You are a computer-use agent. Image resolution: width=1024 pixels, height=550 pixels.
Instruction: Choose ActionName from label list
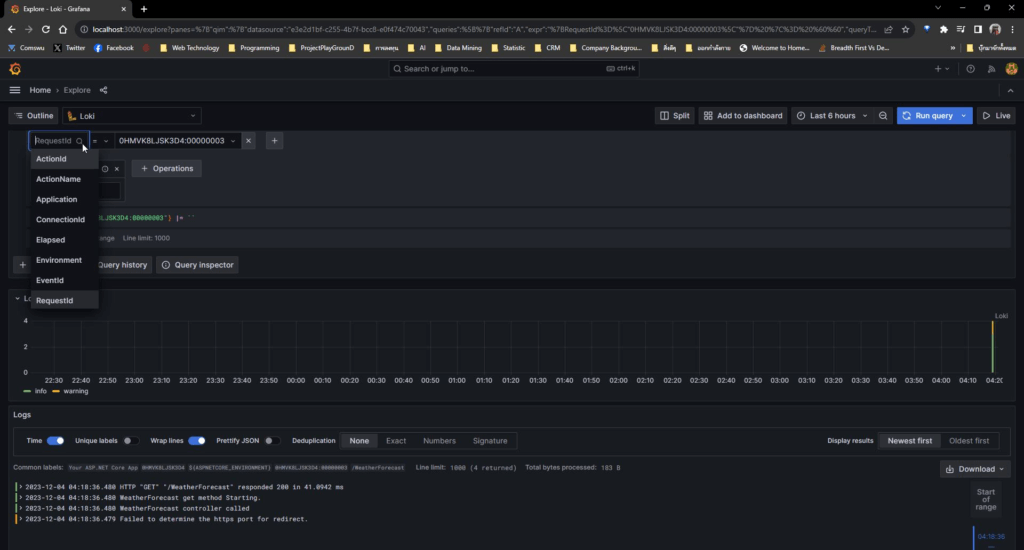[65, 179]
